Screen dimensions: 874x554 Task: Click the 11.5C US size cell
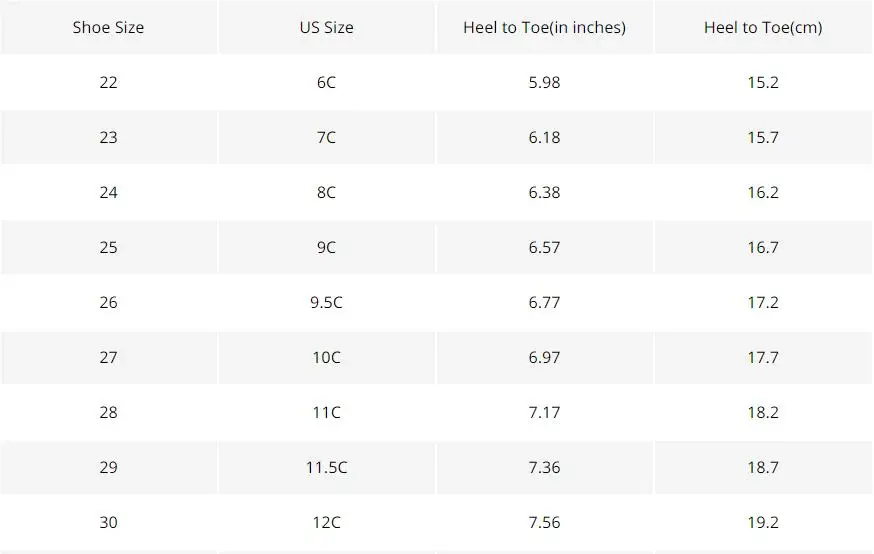coord(327,467)
